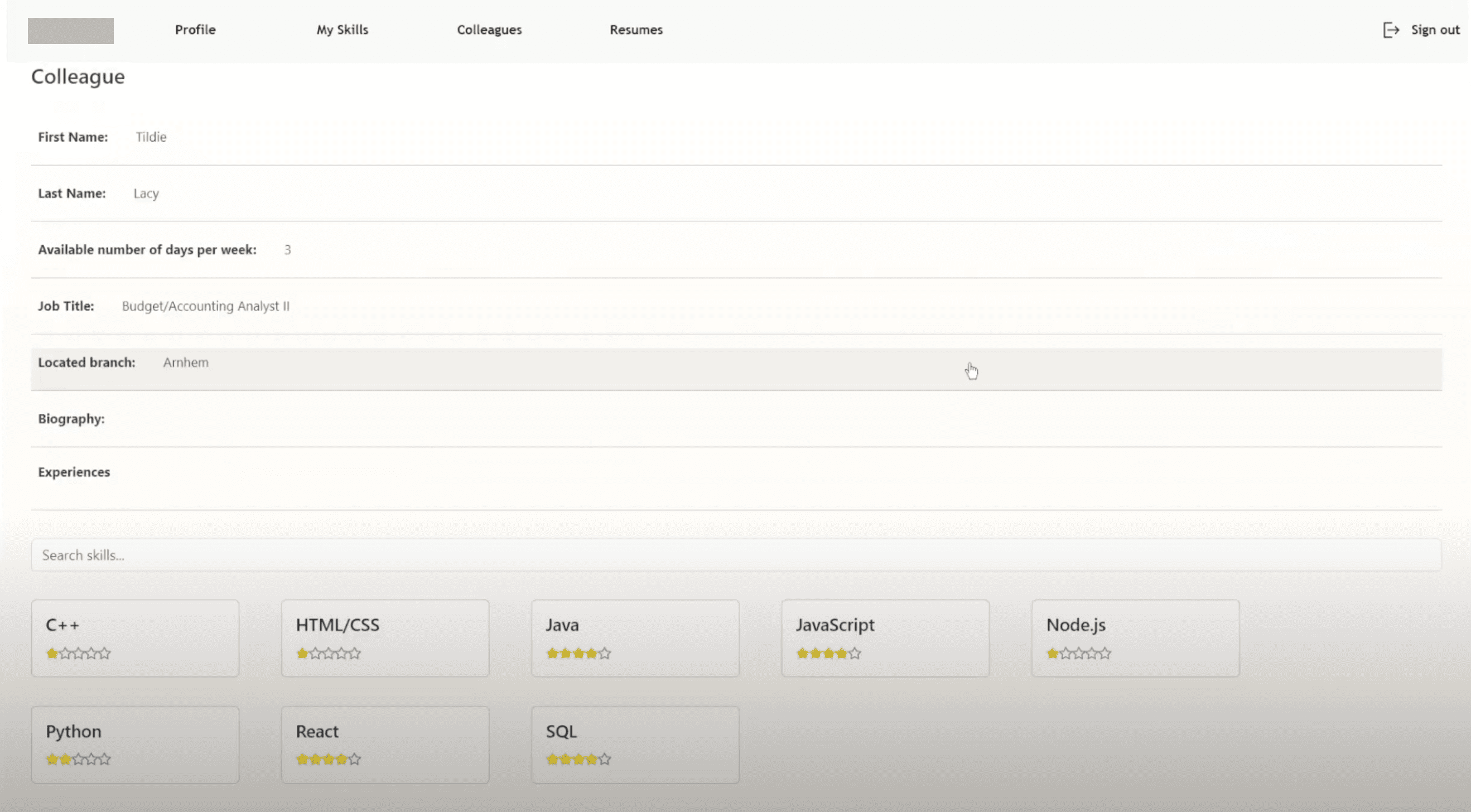Click the Sign out link
Viewport: 1471px width, 812px height.
pos(1435,30)
